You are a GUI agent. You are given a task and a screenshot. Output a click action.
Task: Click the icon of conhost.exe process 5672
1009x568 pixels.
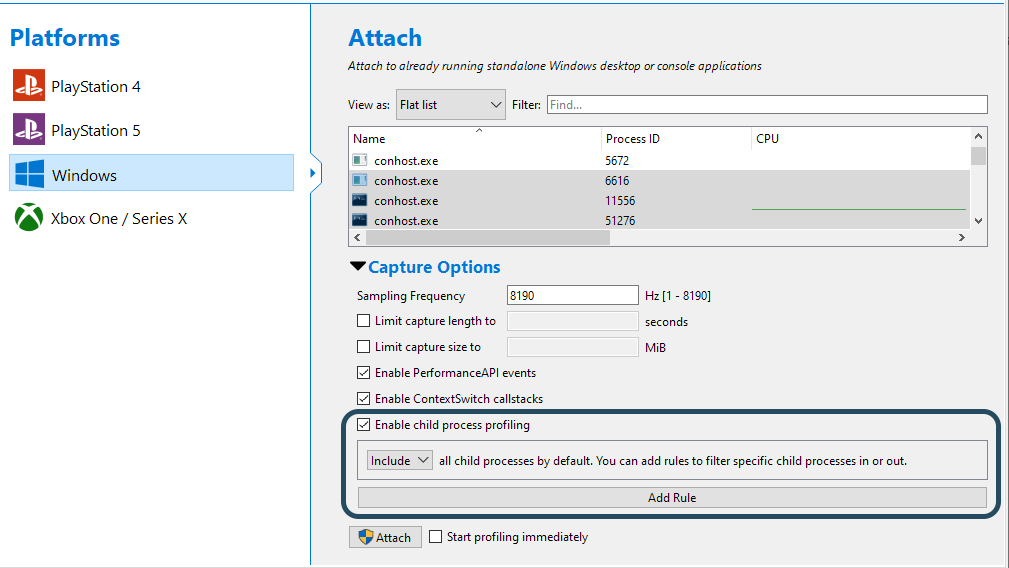pos(360,160)
